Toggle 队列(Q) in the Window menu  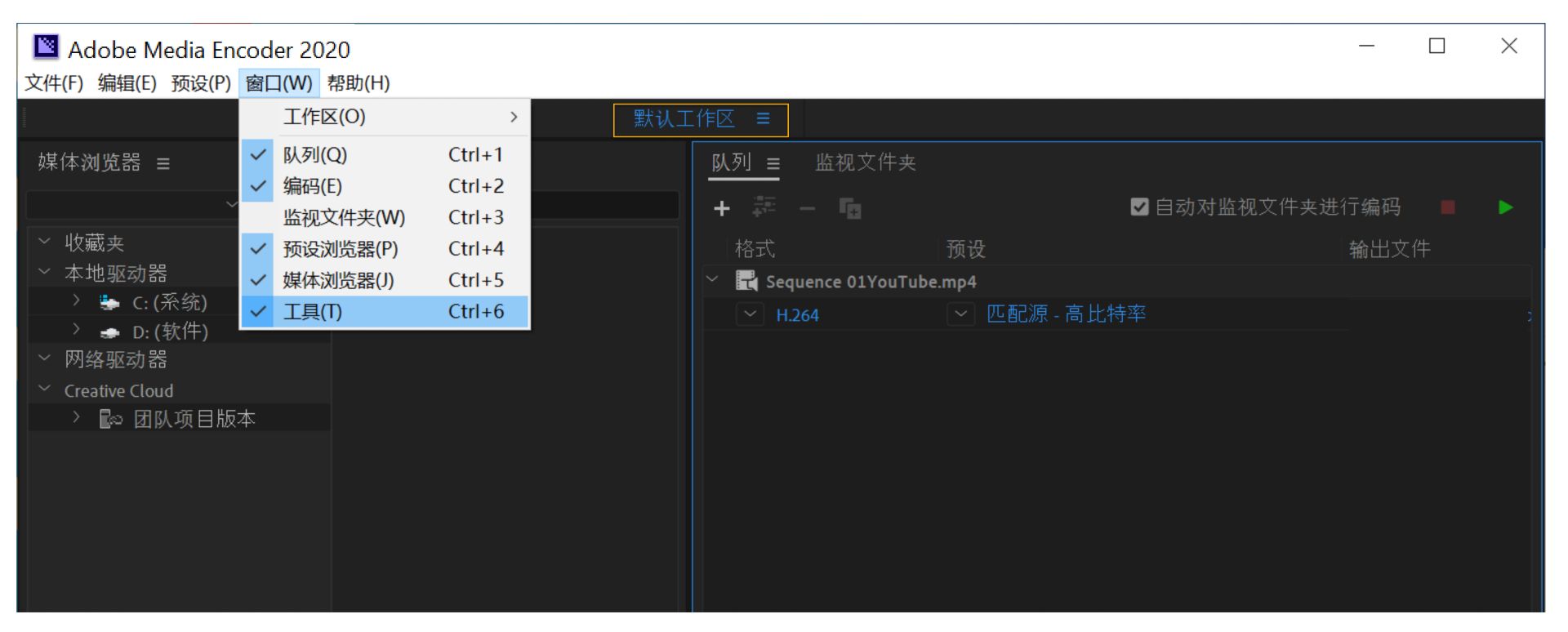(x=385, y=155)
